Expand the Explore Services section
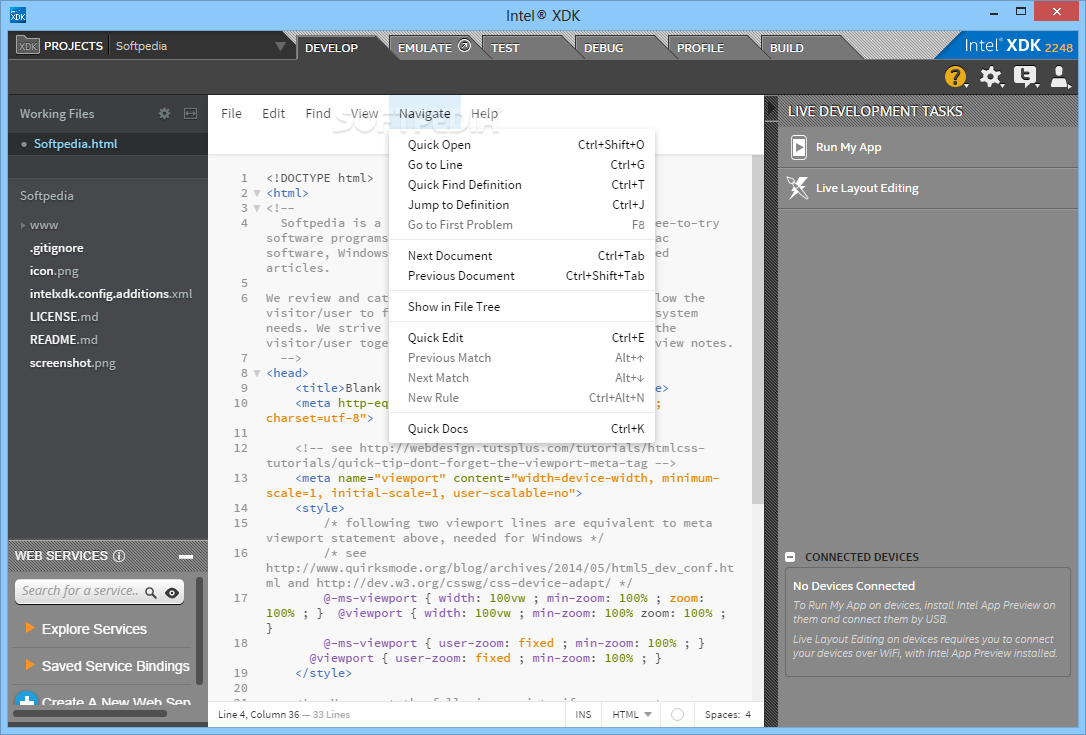1086x735 pixels. tap(94, 629)
